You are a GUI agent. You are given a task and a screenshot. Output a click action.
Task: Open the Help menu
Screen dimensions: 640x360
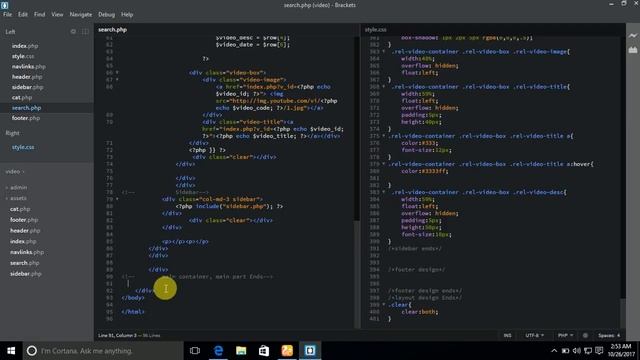click(x=127, y=14)
